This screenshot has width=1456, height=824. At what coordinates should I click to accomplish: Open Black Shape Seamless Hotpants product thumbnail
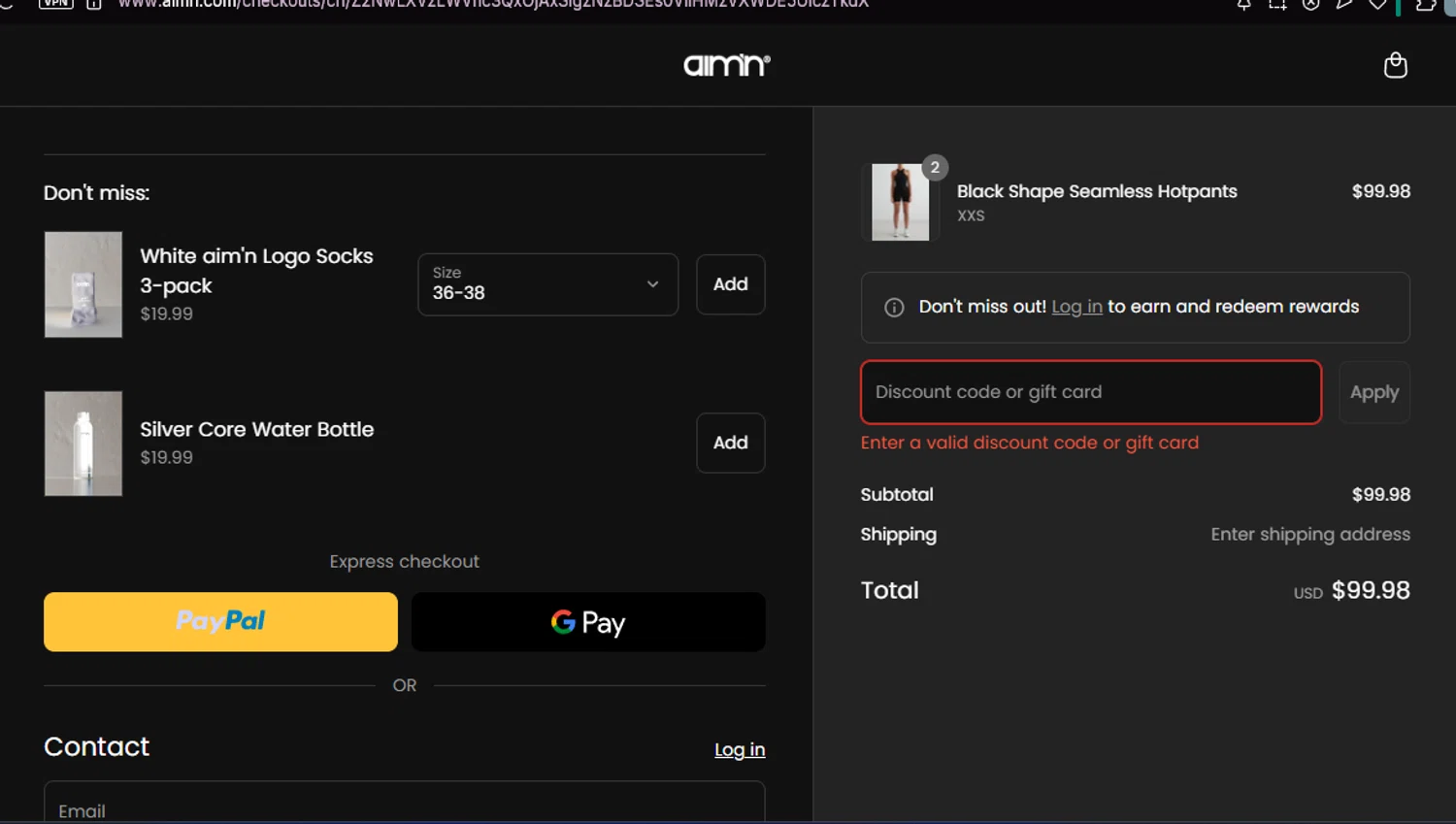pos(900,202)
